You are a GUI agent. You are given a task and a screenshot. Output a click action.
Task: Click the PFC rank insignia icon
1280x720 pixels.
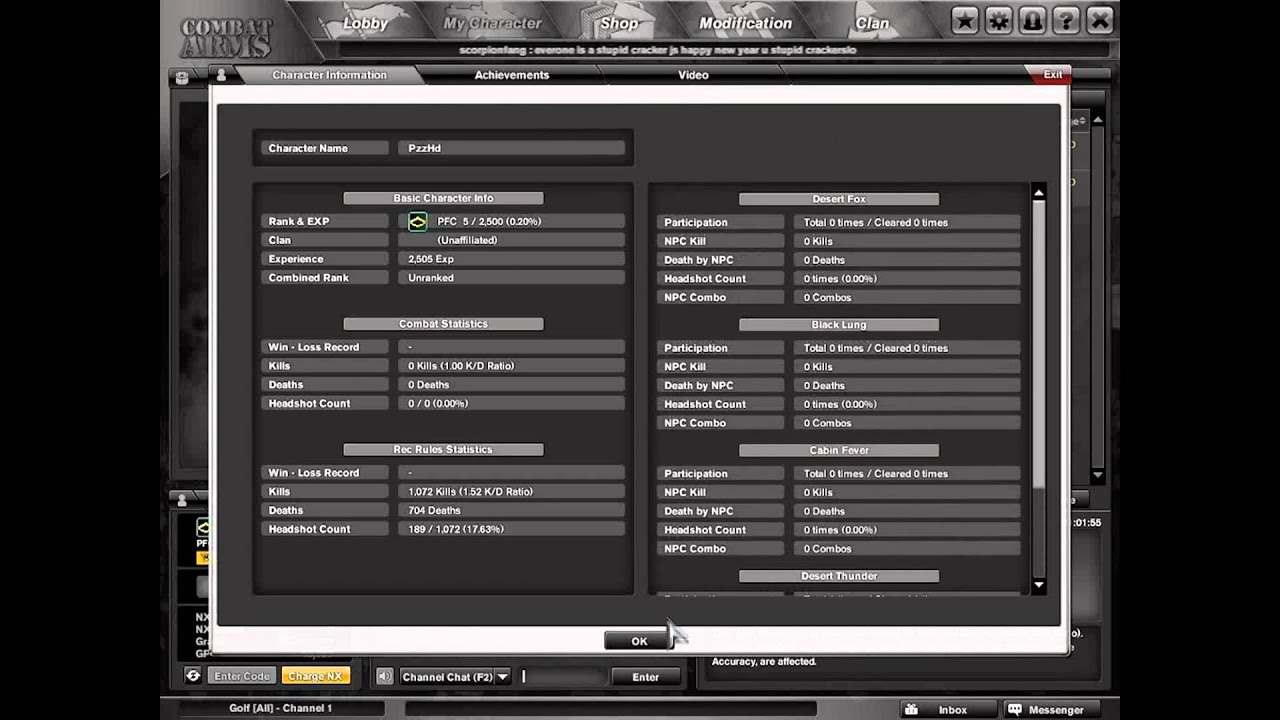(418, 222)
